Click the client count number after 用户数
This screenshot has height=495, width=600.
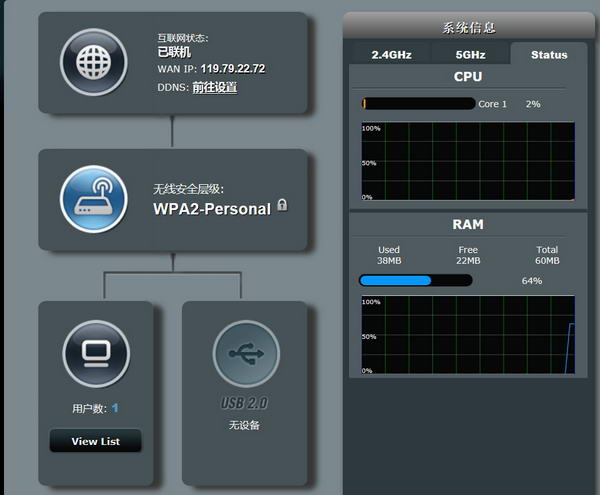(x=115, y=408)
